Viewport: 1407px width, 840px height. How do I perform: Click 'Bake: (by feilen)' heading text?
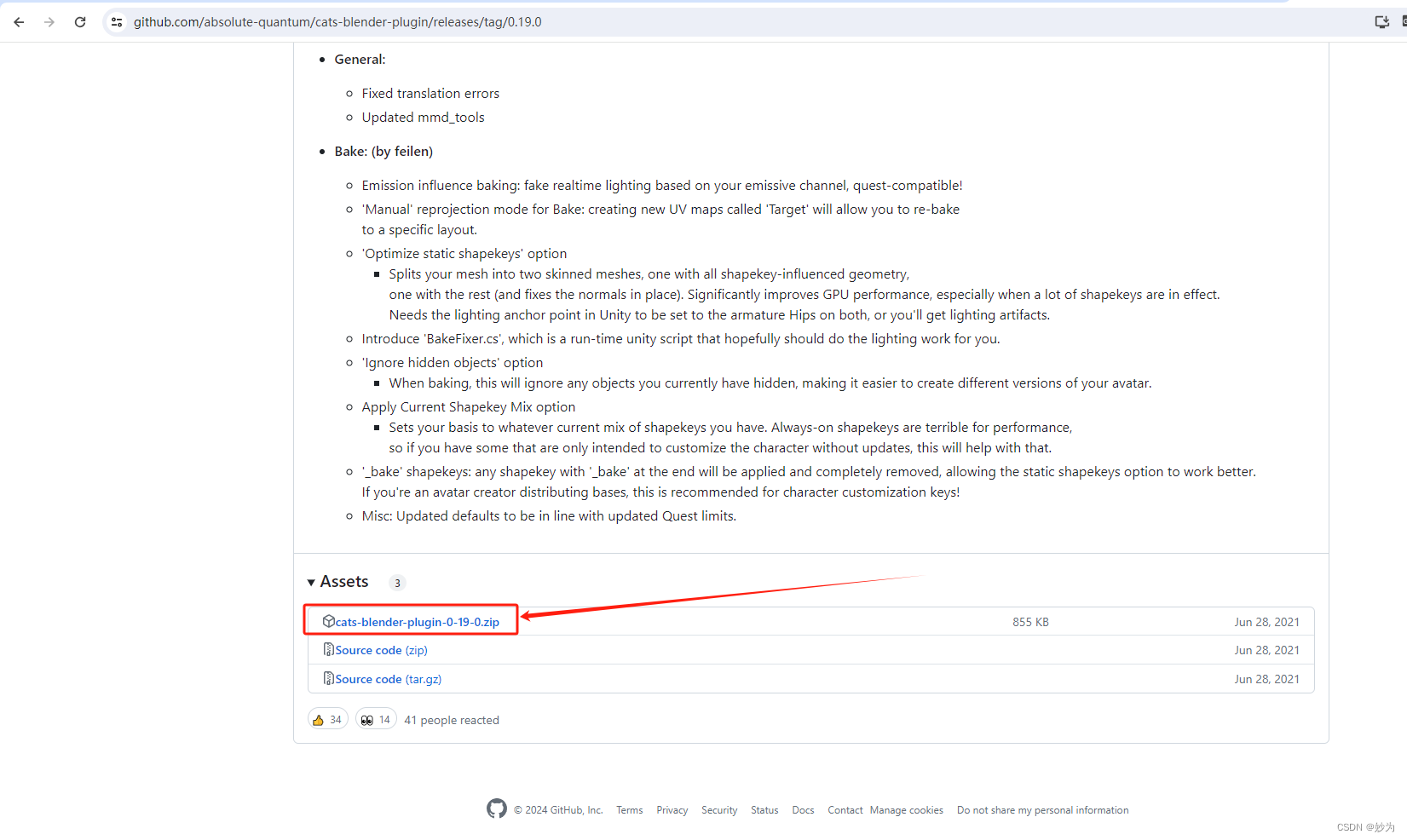click(383, 151)
